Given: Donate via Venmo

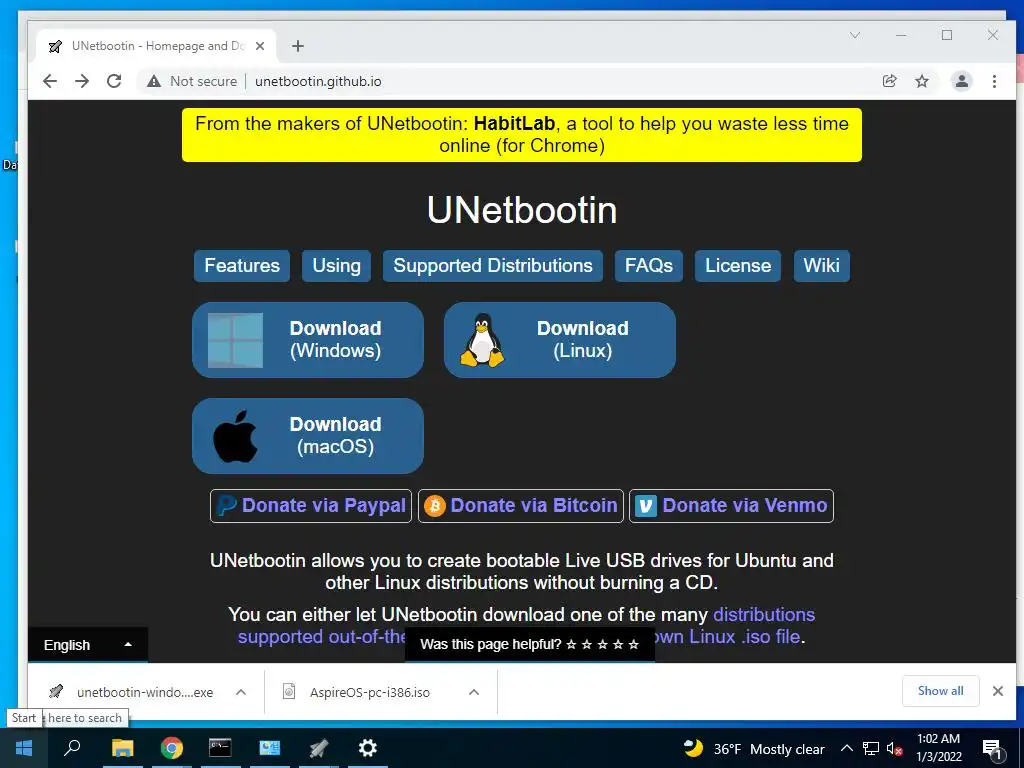Looking at the screenshot, I should 731,505.
